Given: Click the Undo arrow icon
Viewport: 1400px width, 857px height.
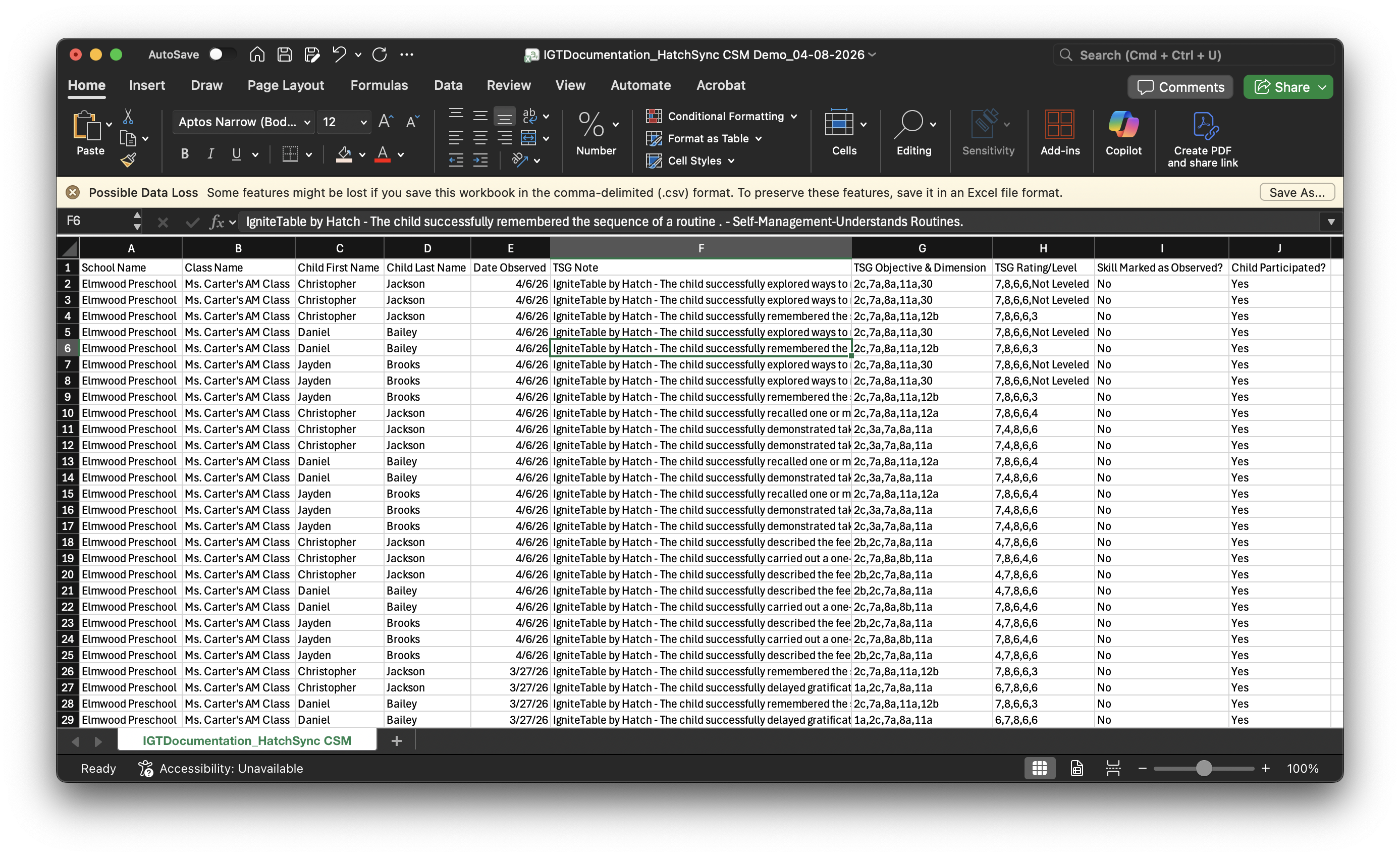Looking at the screenshot, I should (339, 55).
